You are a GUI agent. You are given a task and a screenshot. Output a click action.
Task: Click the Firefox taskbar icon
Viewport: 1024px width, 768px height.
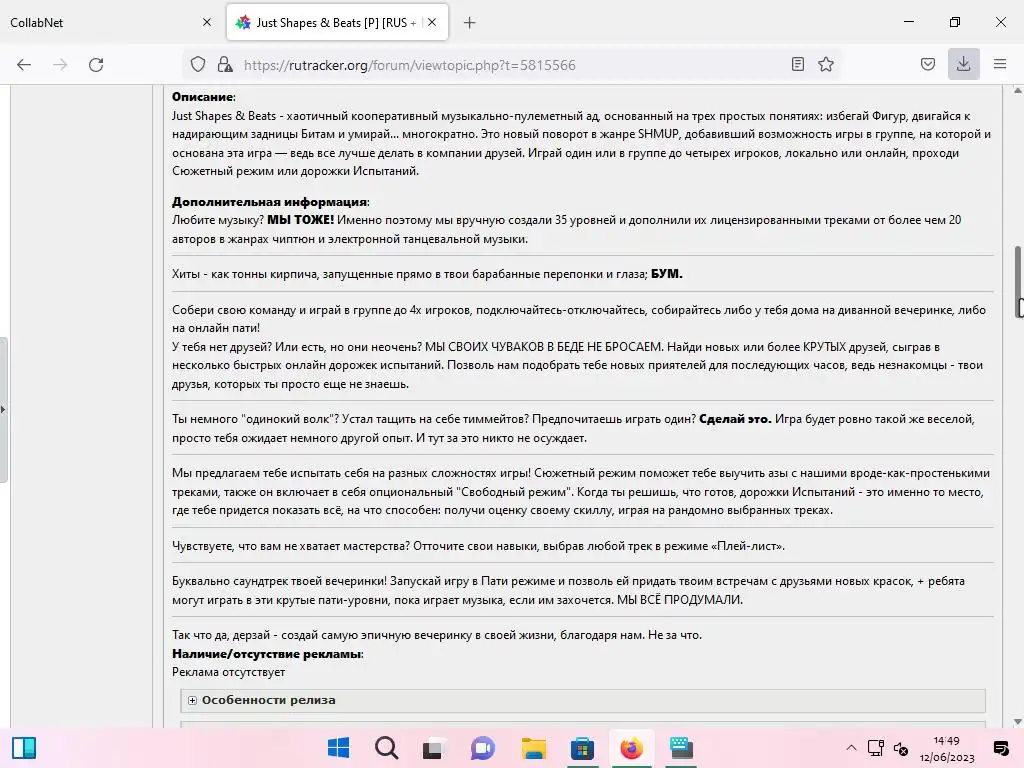point(631,748)
